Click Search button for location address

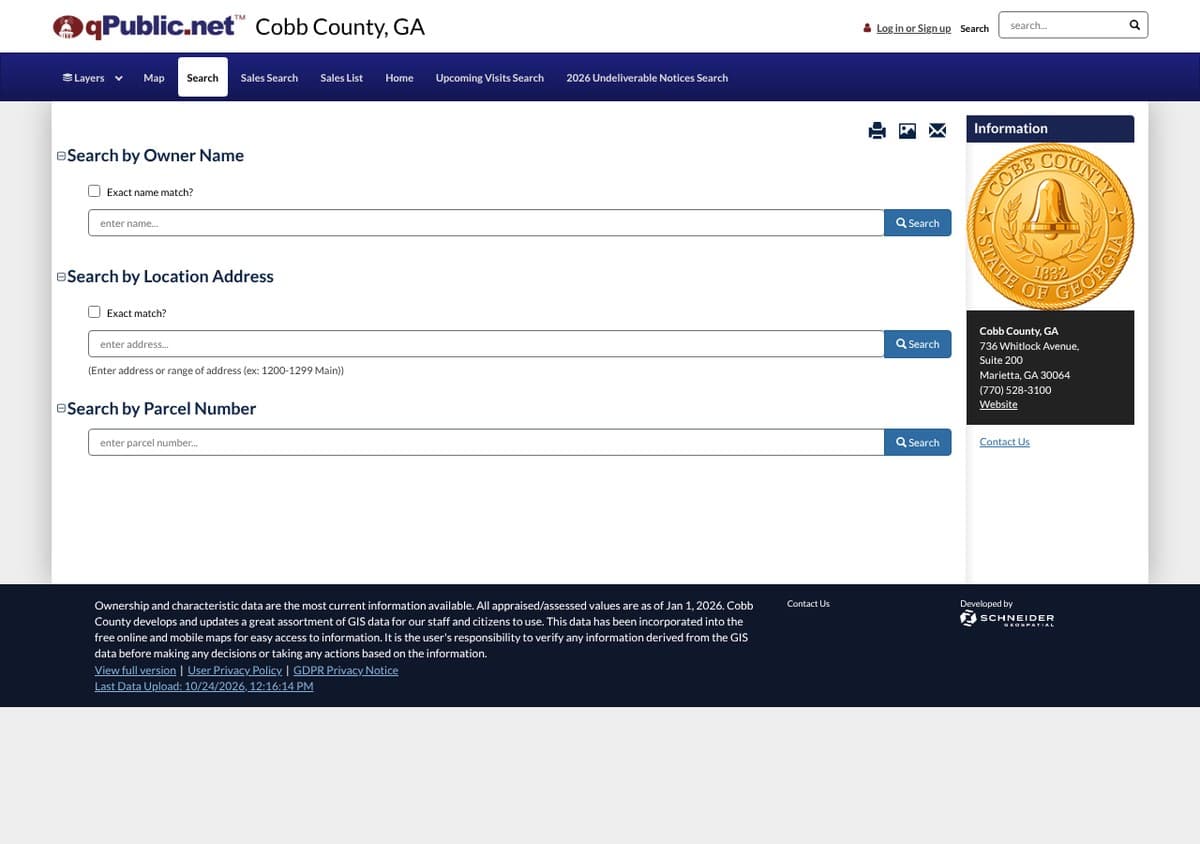(918, 344)
